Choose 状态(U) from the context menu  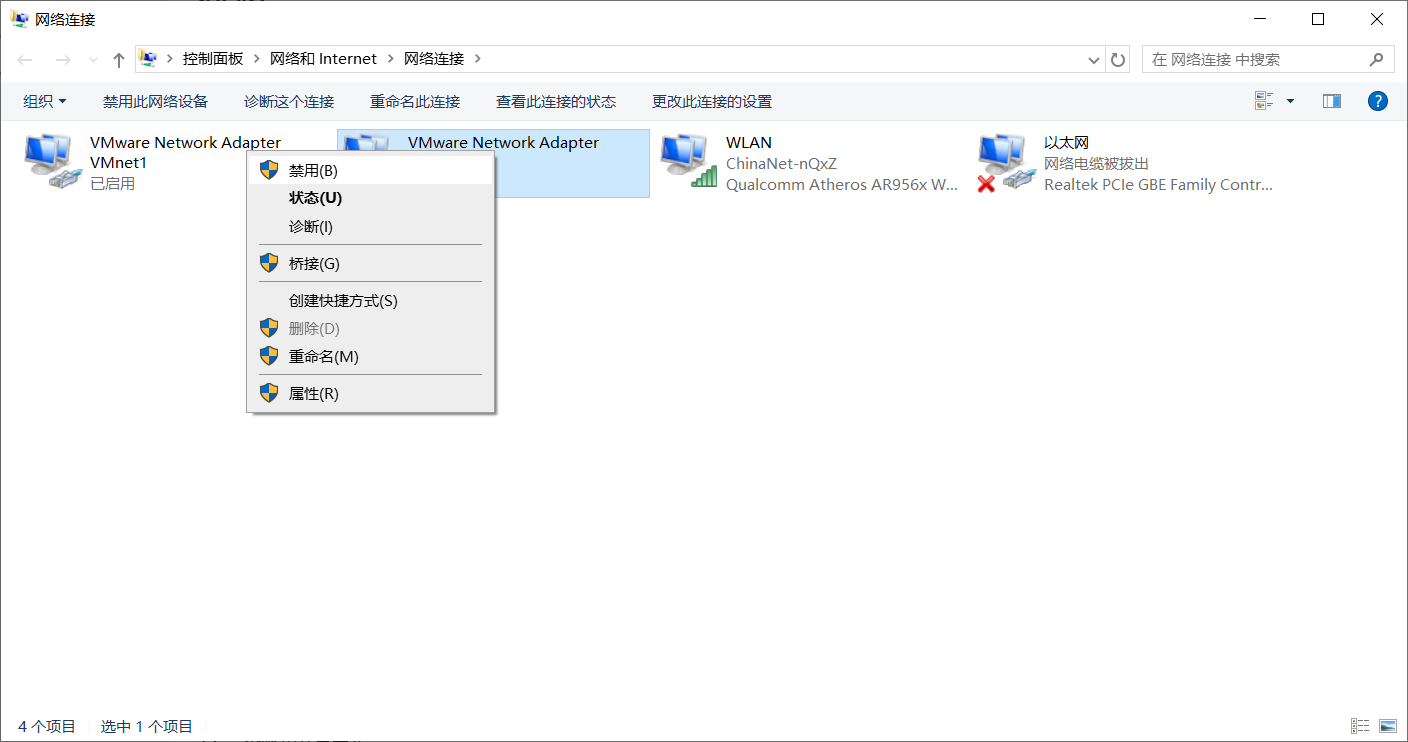(371, 198)
